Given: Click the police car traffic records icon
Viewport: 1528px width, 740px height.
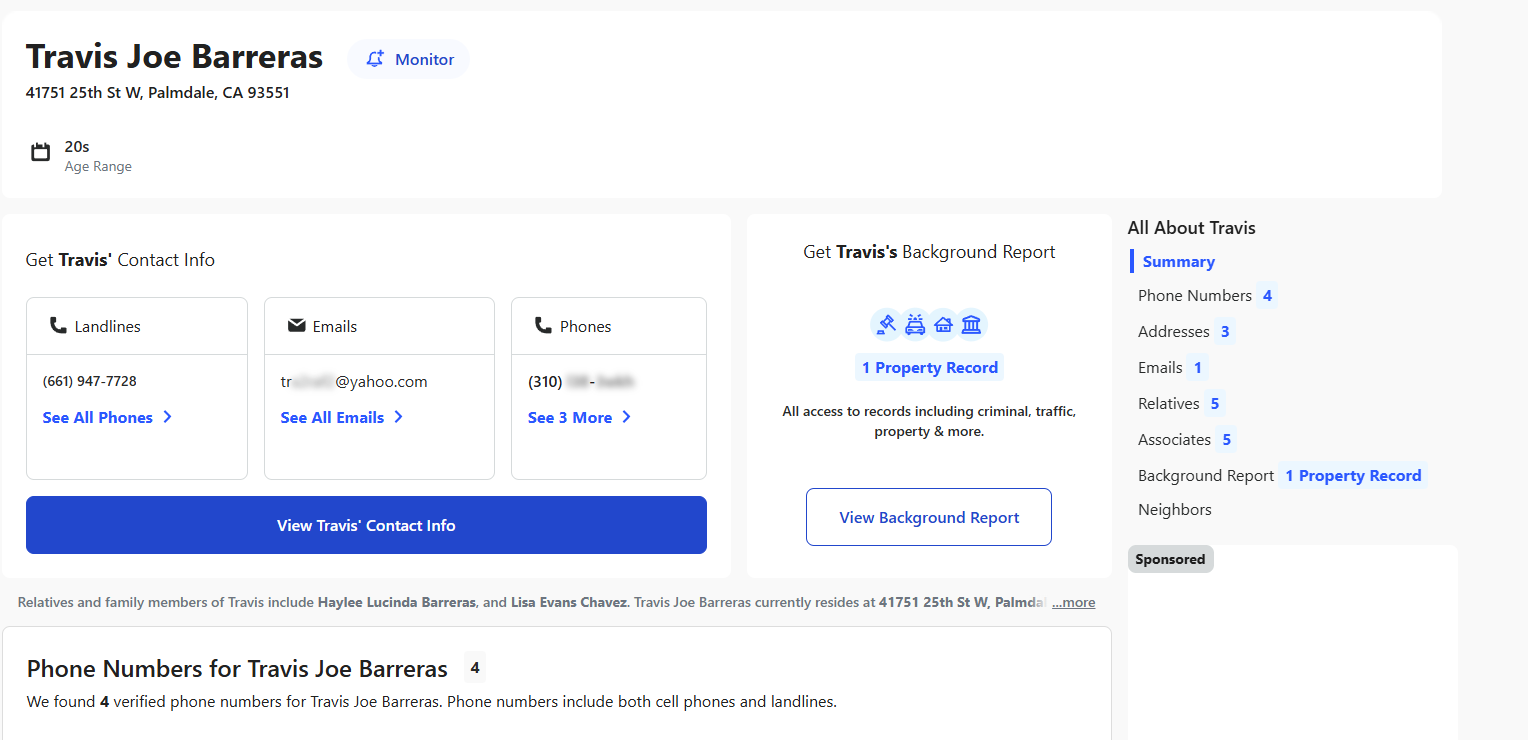Looking at the screenshot, I should (915, 325).
